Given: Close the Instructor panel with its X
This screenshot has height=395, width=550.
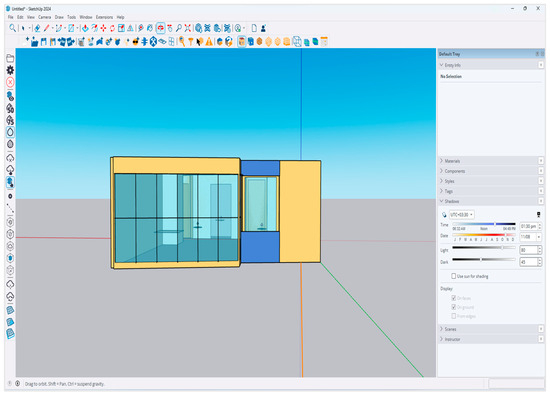Looking at the screenshot, I should point(541,339).
